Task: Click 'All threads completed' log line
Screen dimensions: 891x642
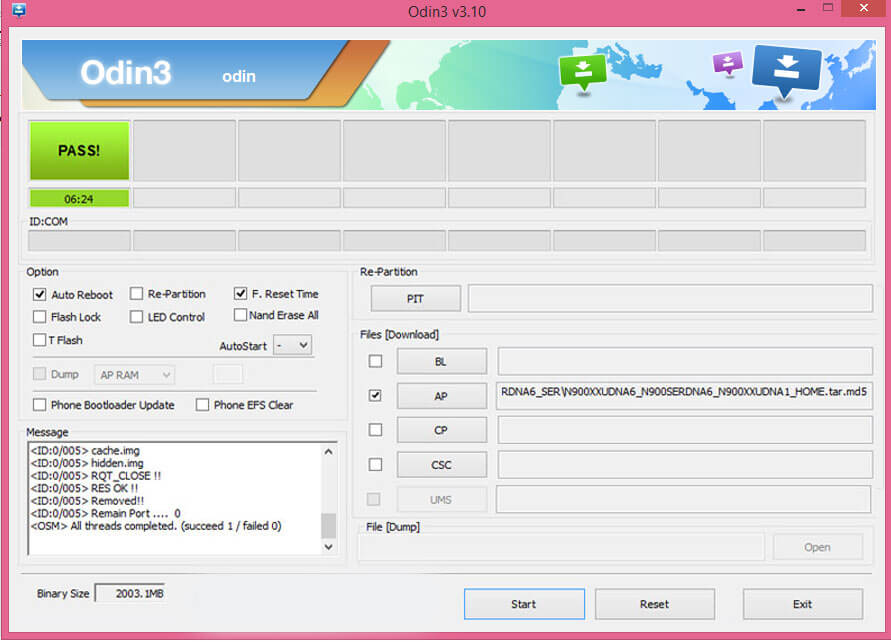Action: tap(156, 526)
